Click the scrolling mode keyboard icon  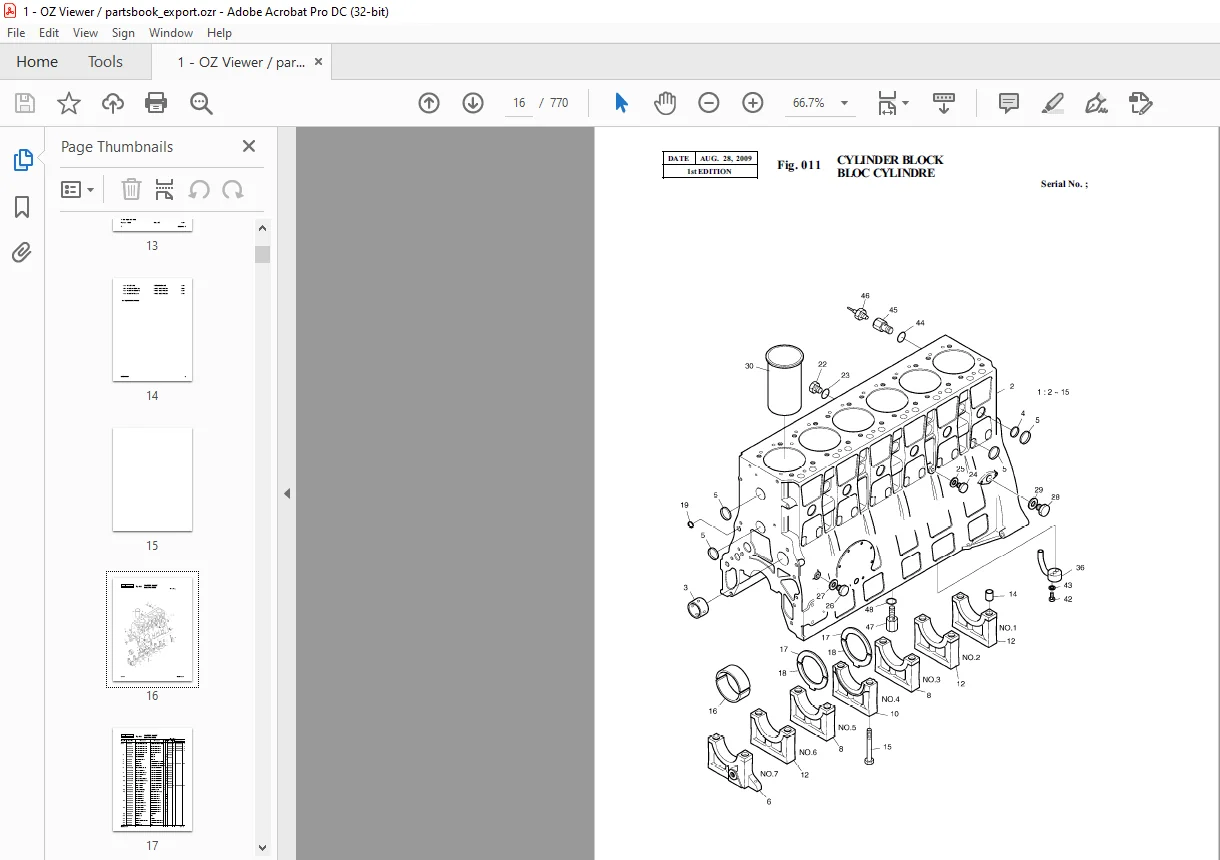[944, 103]
